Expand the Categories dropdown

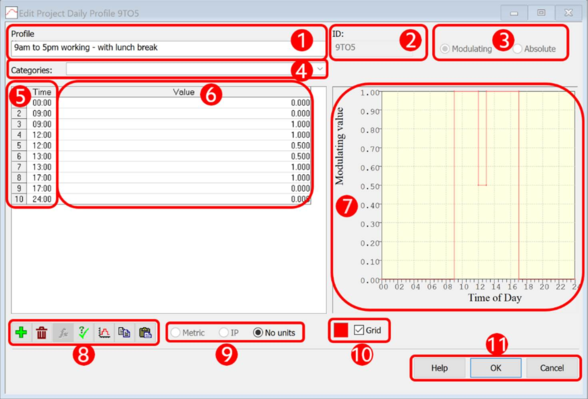320,69
